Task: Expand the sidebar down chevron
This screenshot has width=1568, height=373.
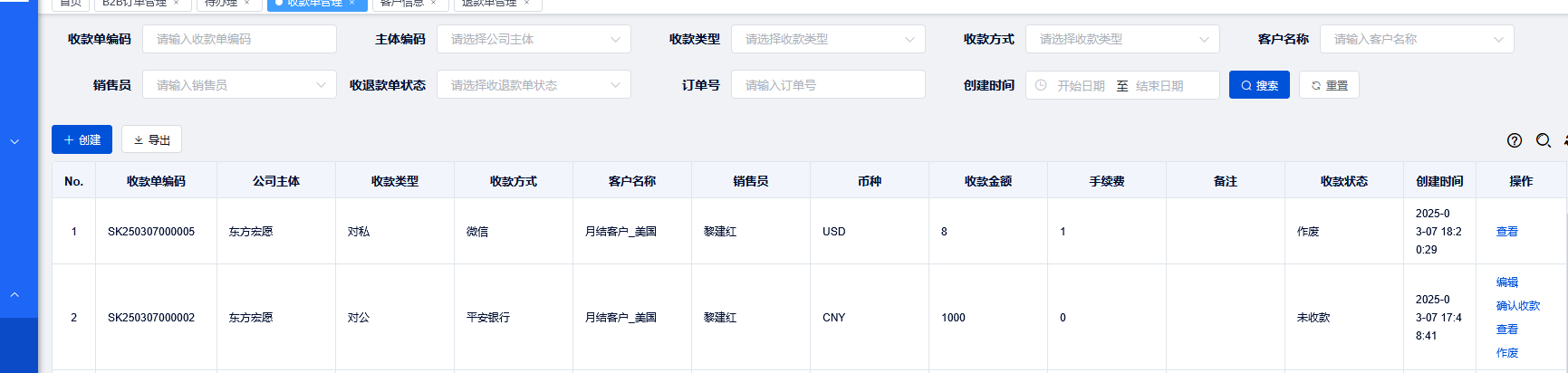Action: click(x=14, y=142)
